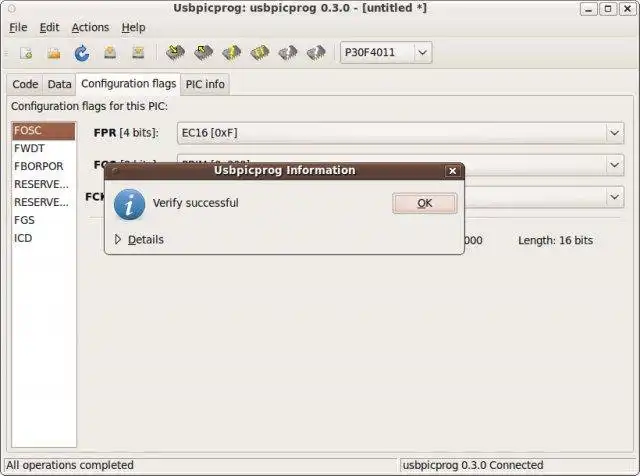Minimize the Usbpicprog main window

tap(589, 9)
